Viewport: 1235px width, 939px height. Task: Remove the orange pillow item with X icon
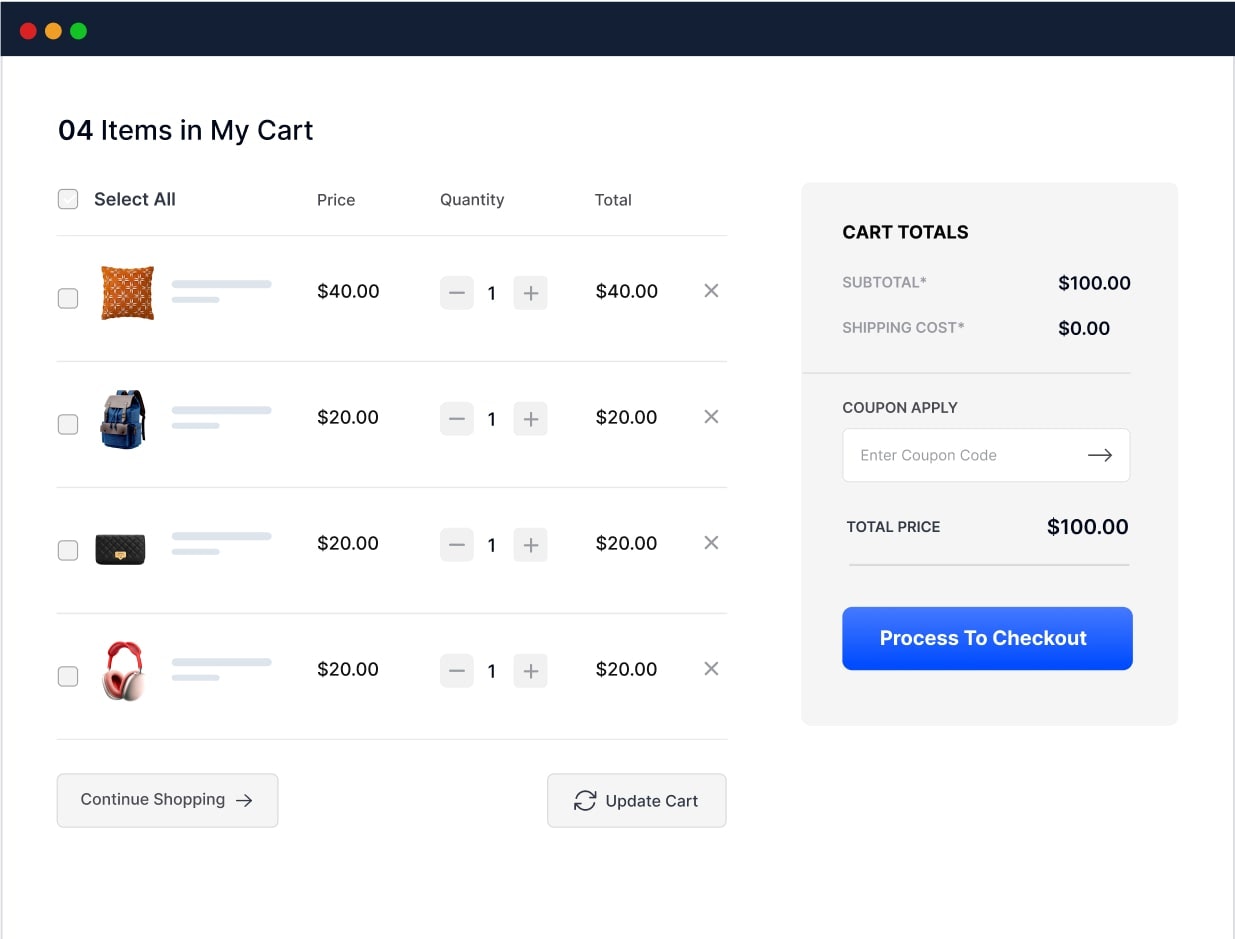pos(711,291)
